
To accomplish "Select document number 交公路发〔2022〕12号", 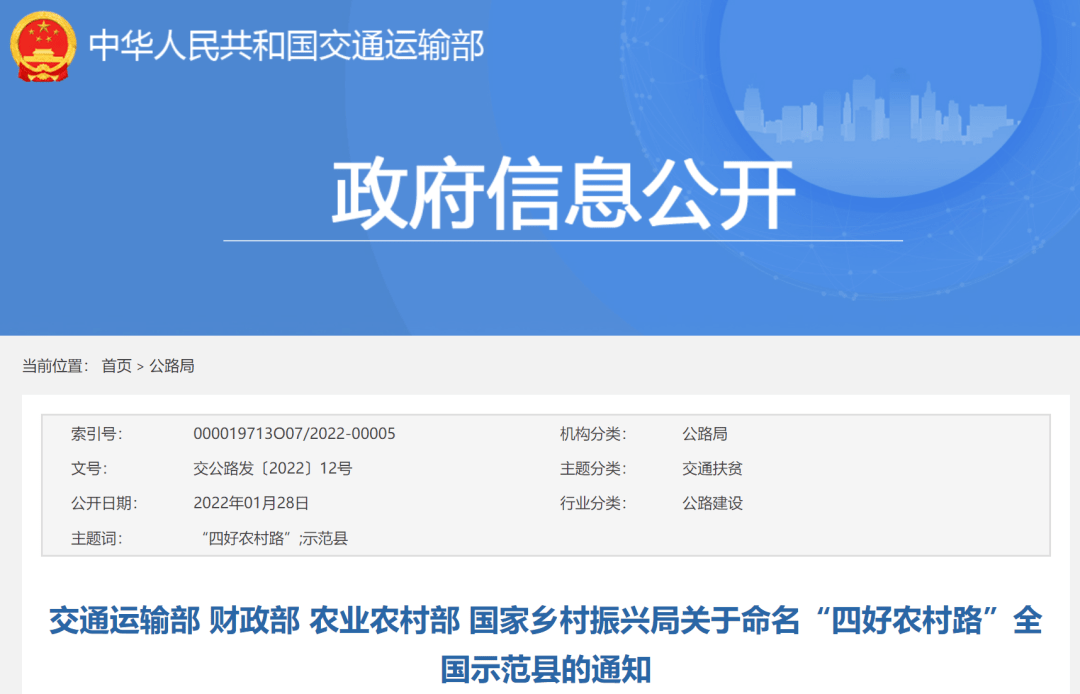I will click(273, 469).
